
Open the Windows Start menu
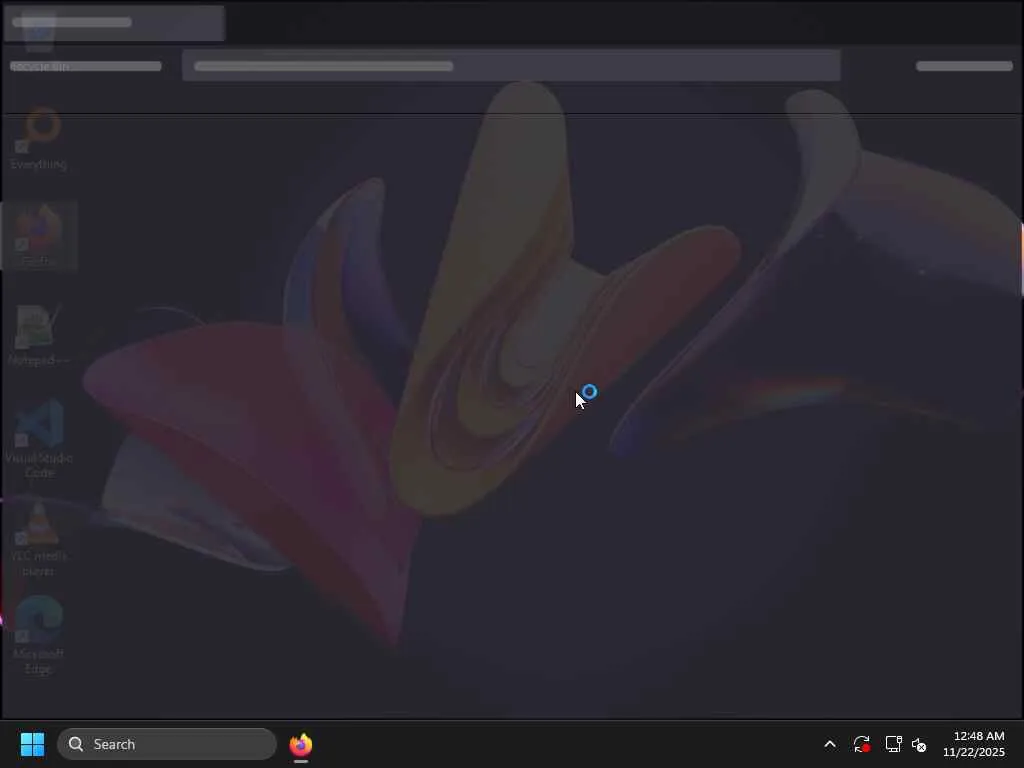32,744
